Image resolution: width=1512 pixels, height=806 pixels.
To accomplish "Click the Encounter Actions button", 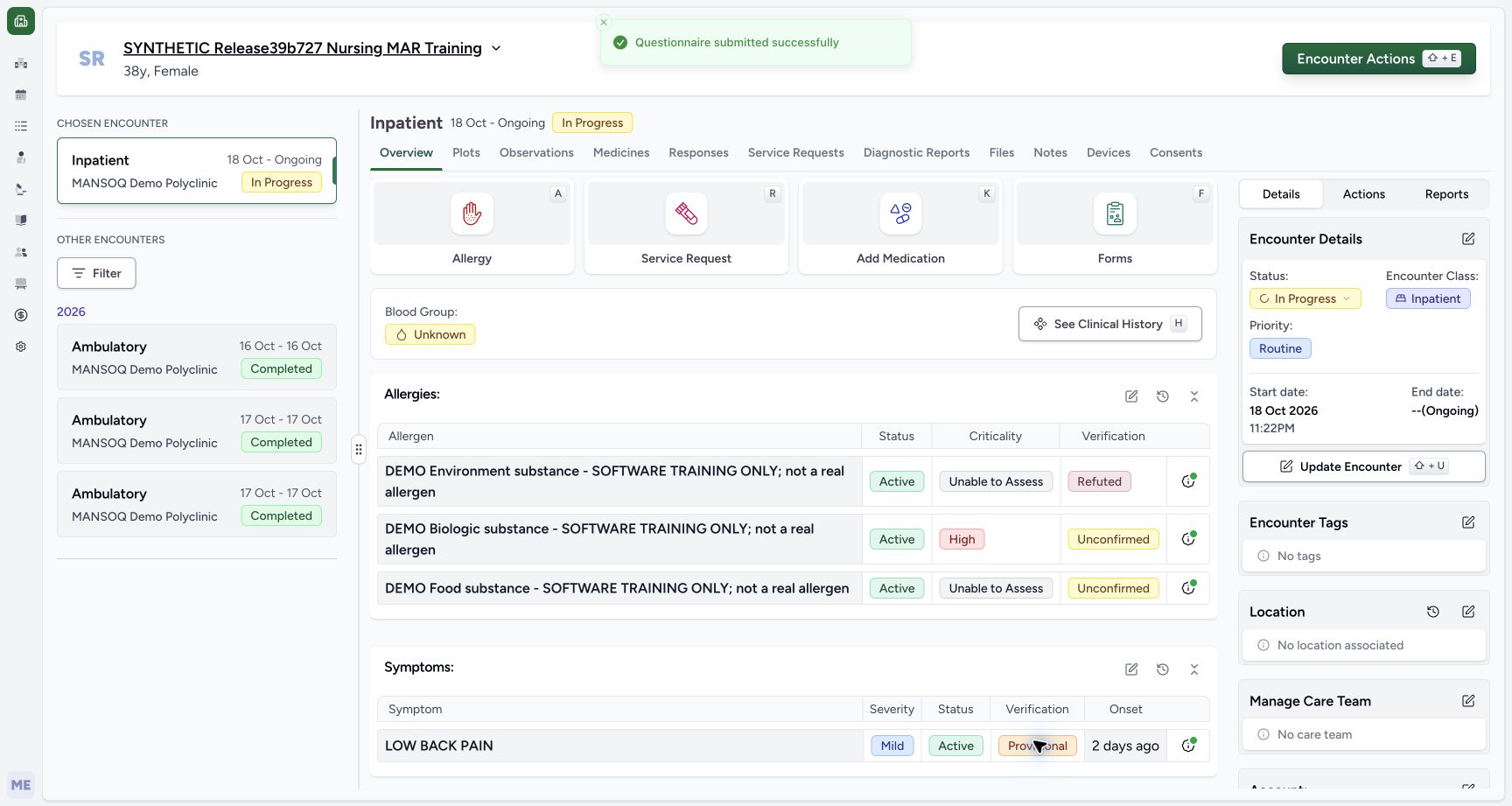I will pyautogui.click(x=1379, y=59).
